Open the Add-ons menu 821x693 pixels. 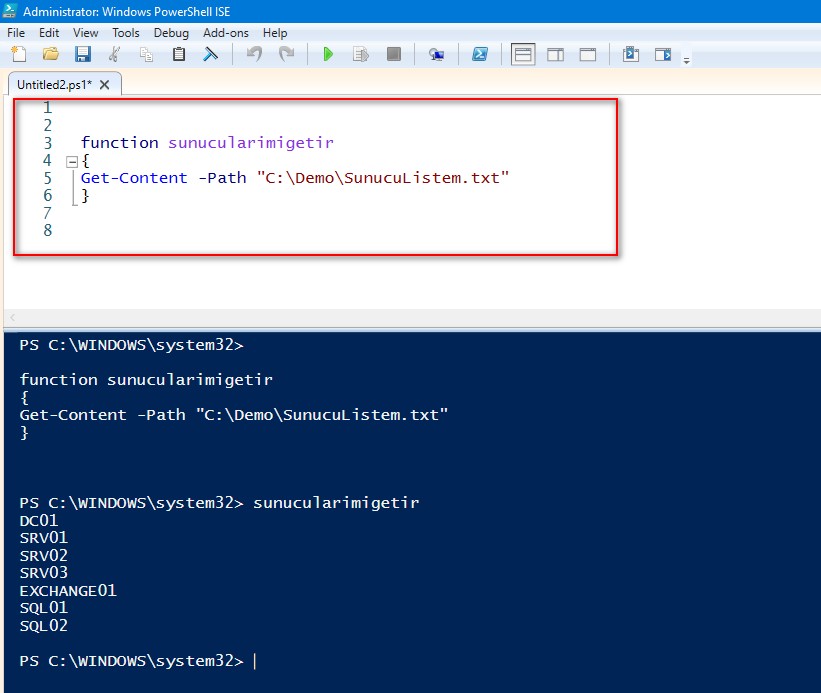[x=226, y=33]
